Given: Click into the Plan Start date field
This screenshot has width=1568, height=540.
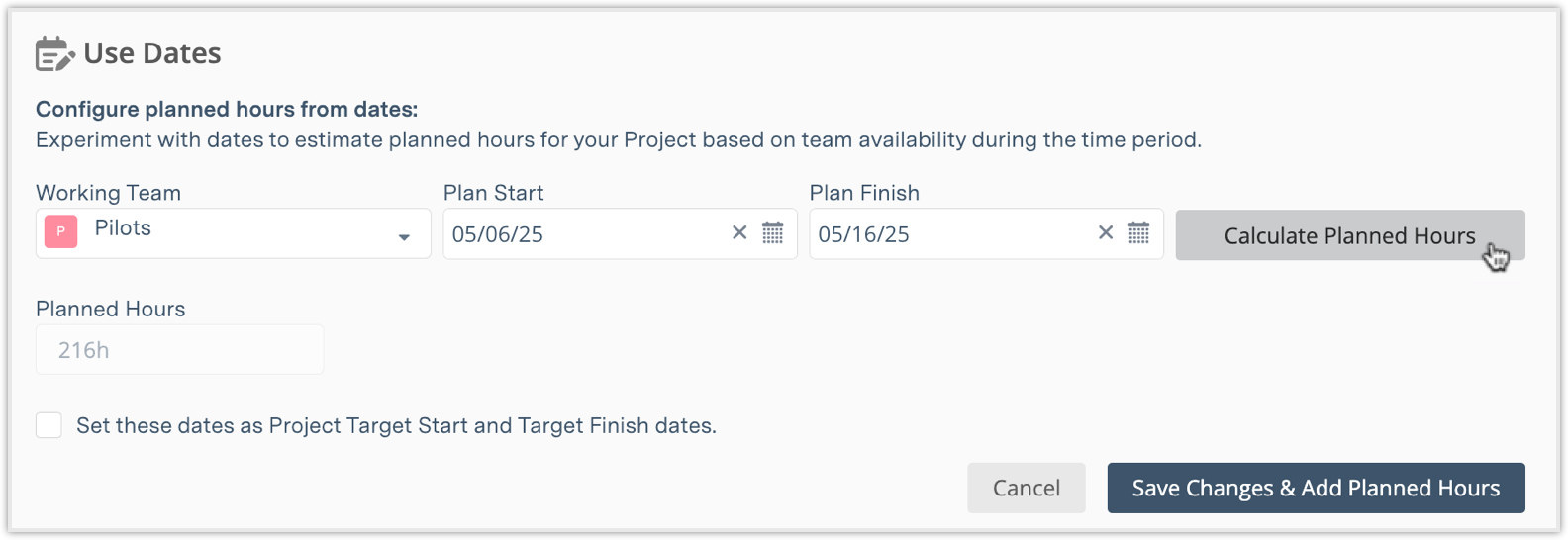Looking at the screenshot, I should [x=584, y=234].
